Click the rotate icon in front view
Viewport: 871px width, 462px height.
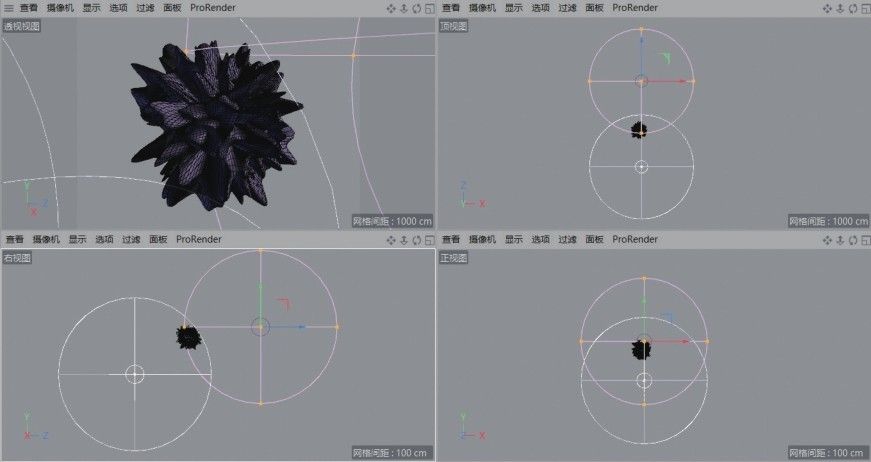pos(853,240)
